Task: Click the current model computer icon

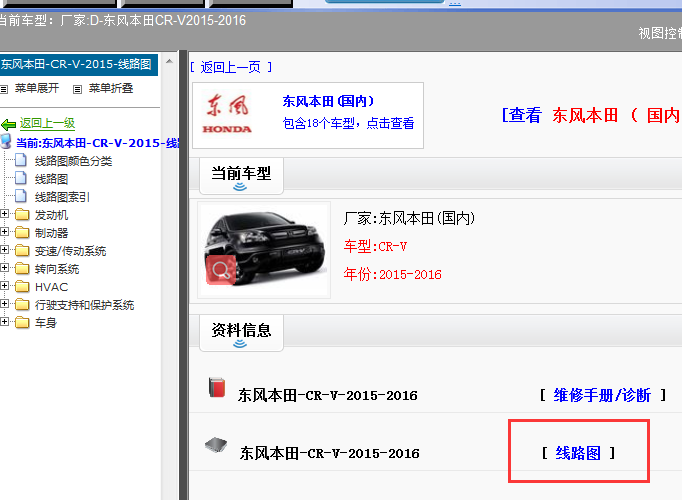Action: (x=6, y=142)
